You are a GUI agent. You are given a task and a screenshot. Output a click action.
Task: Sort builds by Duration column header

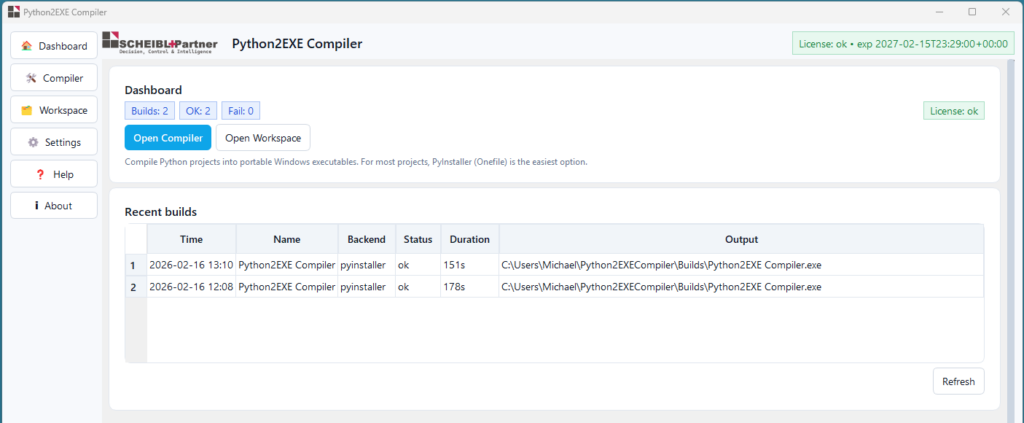point(470,239)
